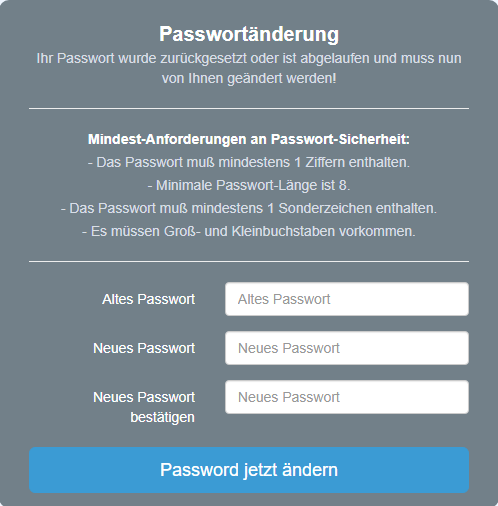This screenshot has height=506, width=498.
Task: Click the mindestens 1 Sonderzeichen requirement line
Action: coord(249,208)
